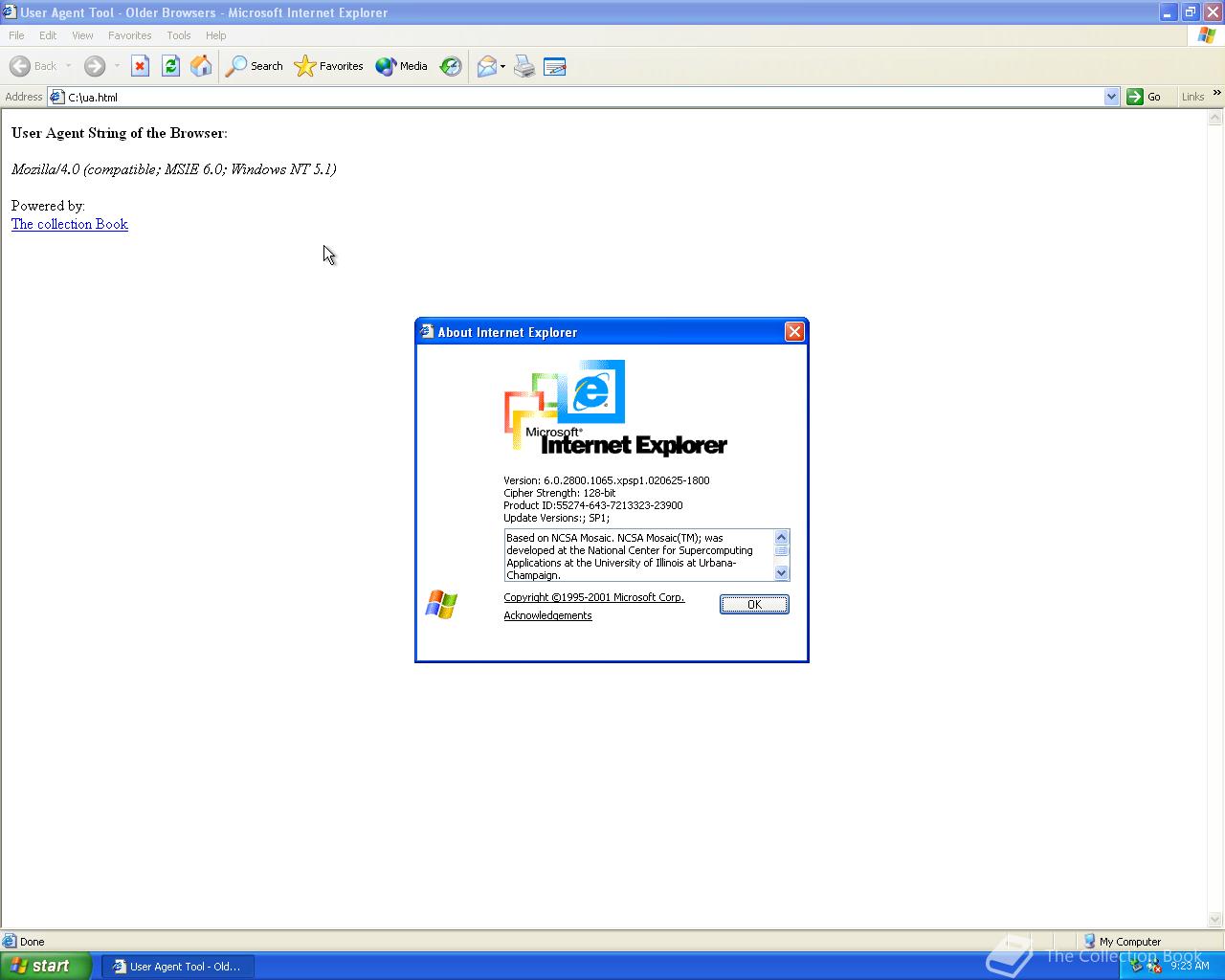Expand the Address bar dropdown arrow

coord(1111,97)
